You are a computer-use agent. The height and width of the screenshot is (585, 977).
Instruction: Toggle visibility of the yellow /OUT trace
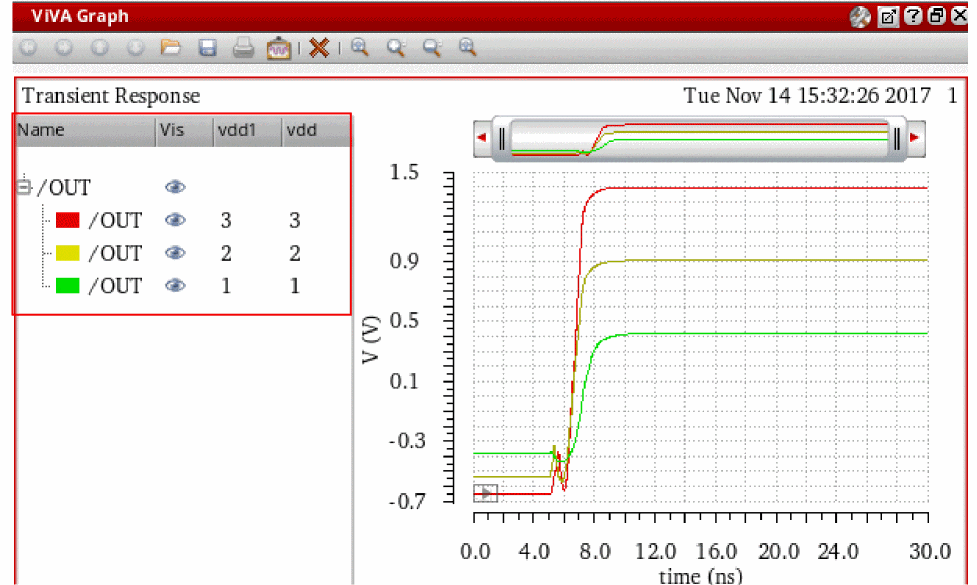tap(176, 254)
